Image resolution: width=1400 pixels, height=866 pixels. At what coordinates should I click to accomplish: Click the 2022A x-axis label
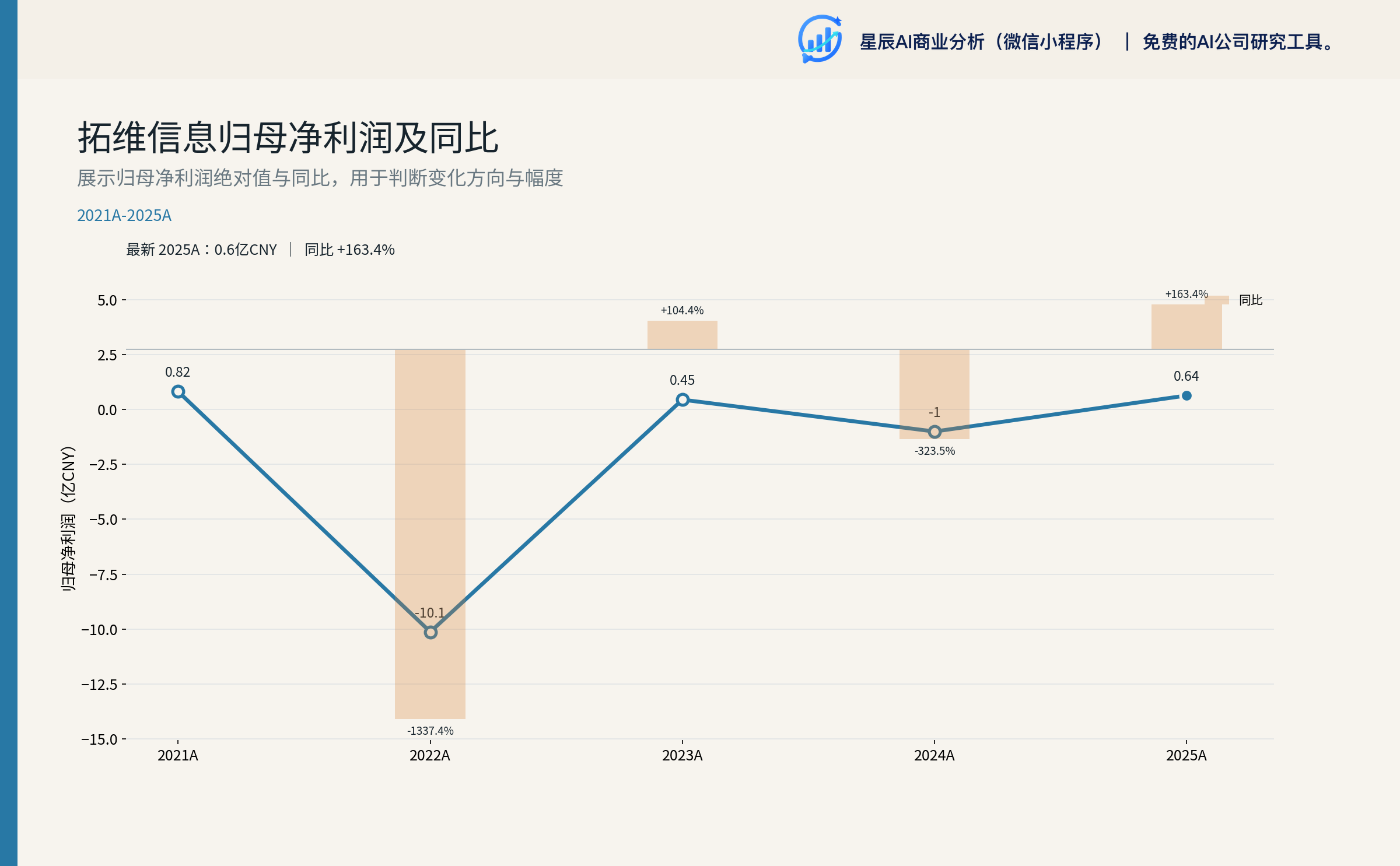(x=430, y=756)
